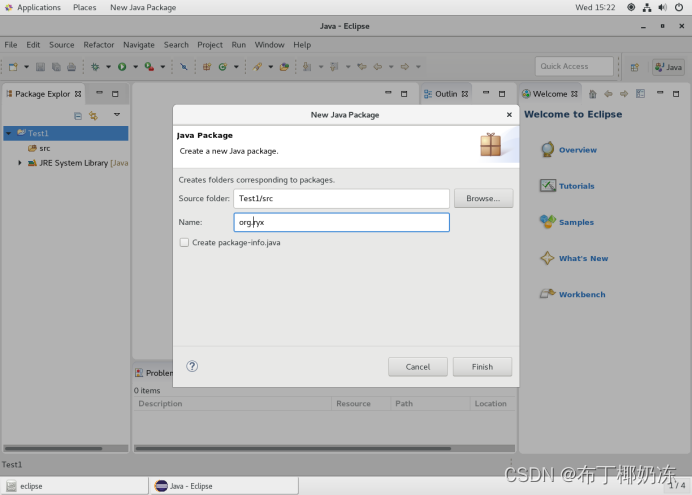Viewport: 692px width, 495px height.
Task: Open the External Tools dropdown arrow
Action: [163, 67]
